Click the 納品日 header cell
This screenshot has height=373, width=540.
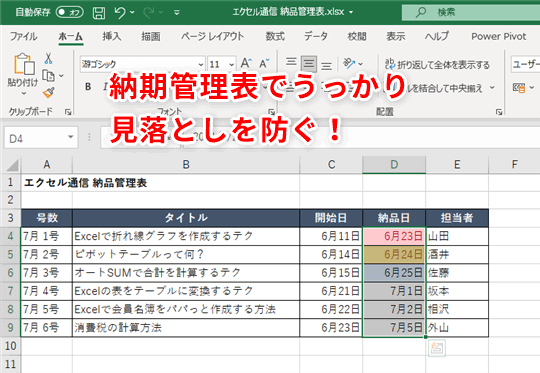394,218
